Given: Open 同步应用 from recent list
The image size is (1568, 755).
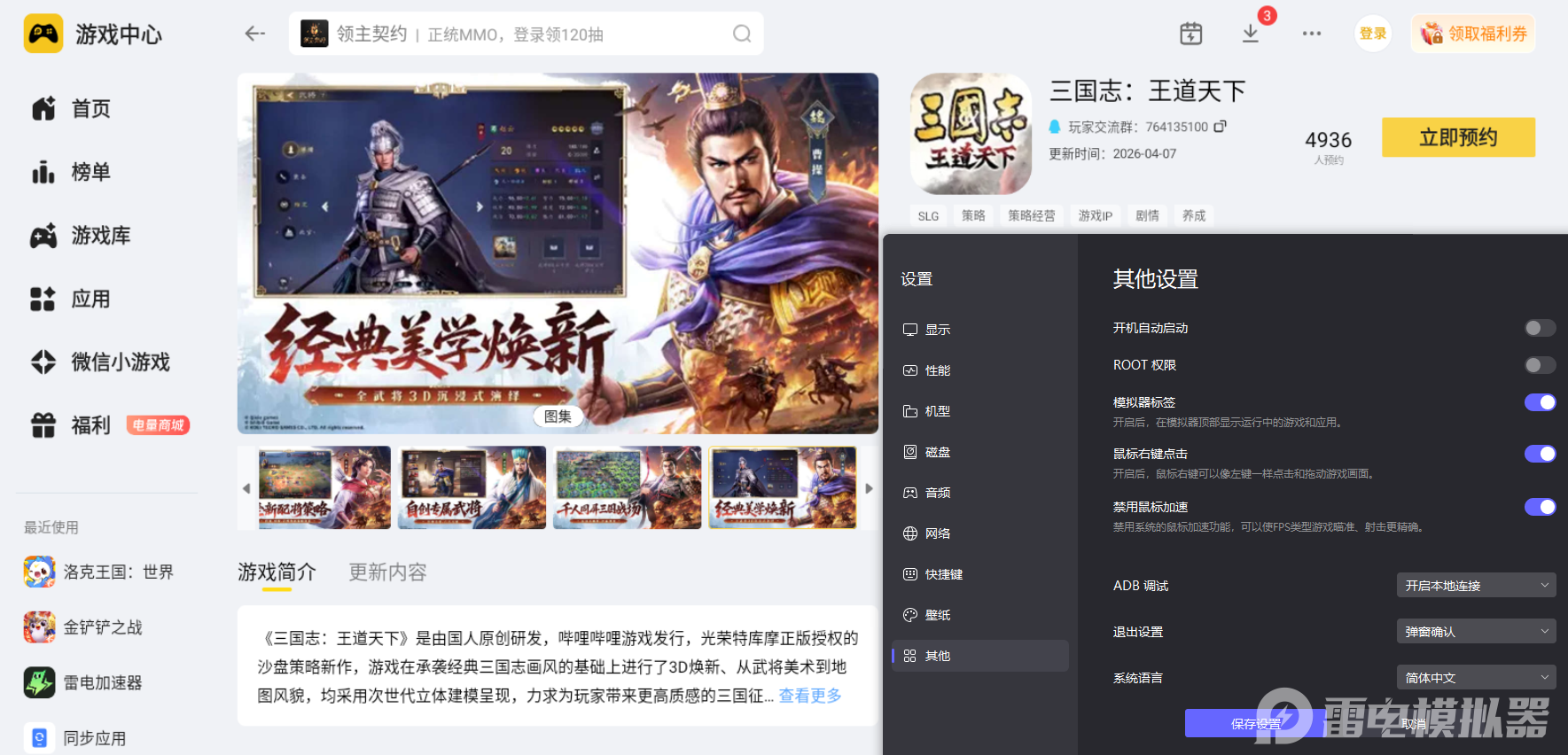Looking at the screenshot, I should (x=75, y=738).
